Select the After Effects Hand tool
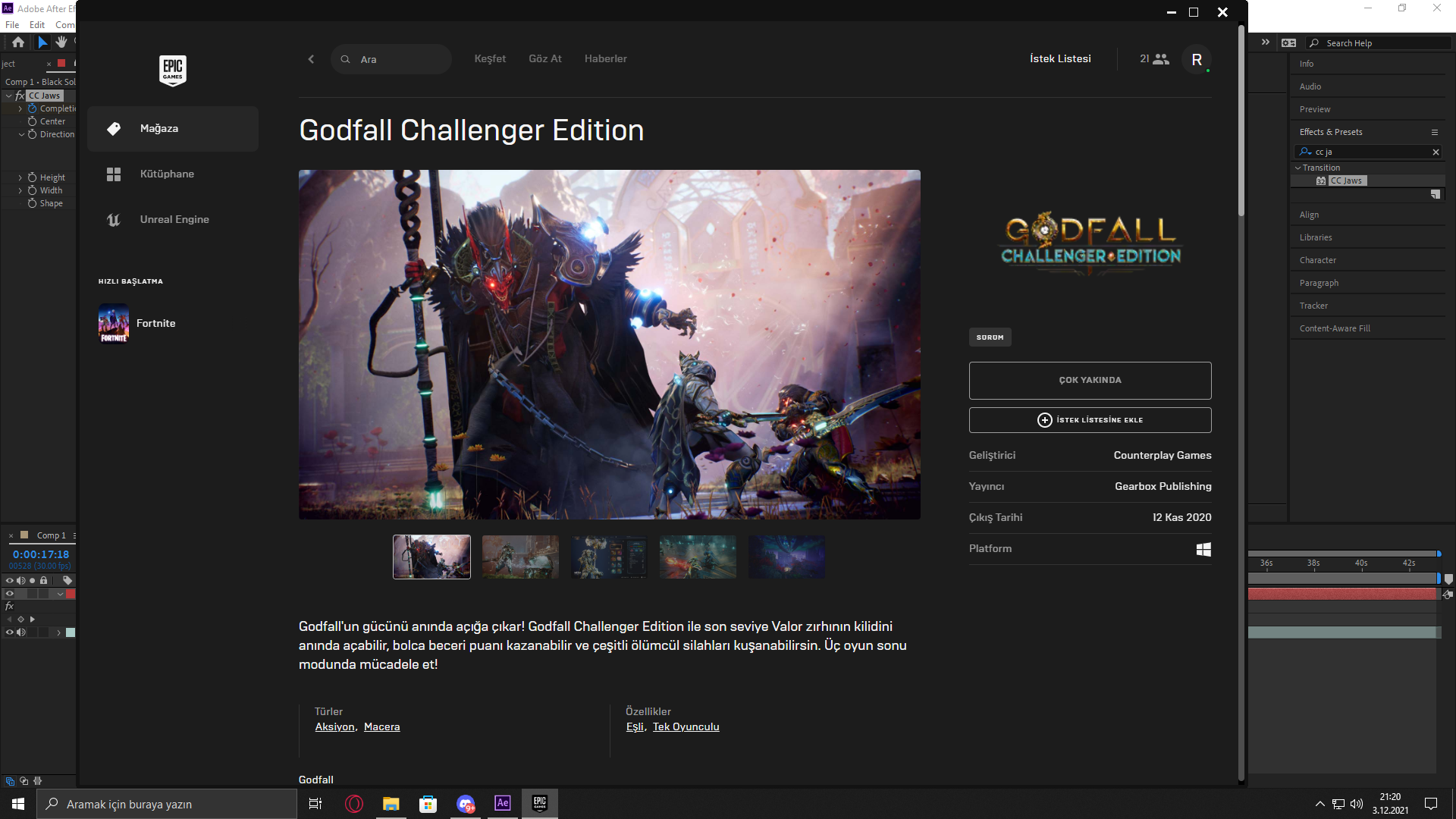This screenshot has height=819, width=1456. [61, 42]
